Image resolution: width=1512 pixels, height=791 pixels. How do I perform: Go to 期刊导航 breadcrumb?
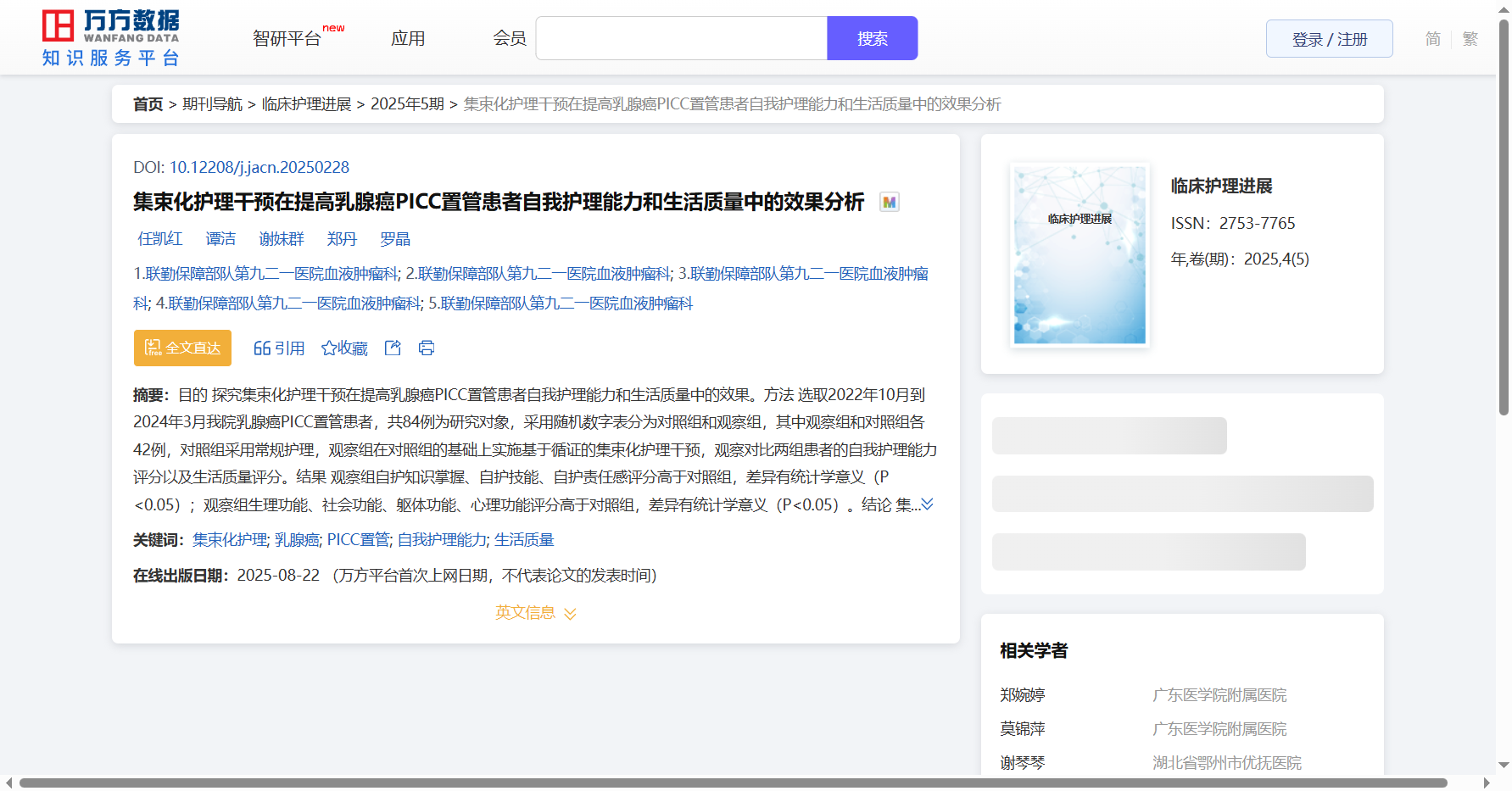pyautogui.click(x=212, y=104)
